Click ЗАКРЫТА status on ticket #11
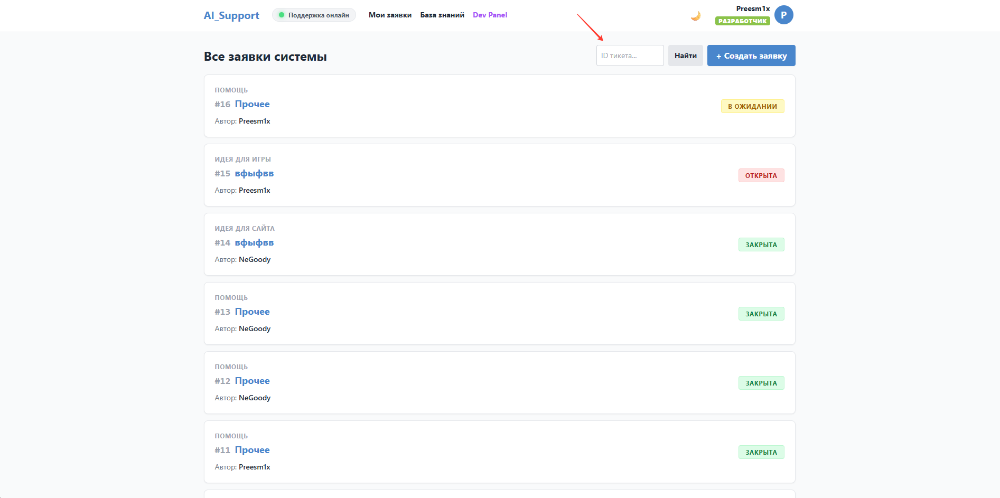Screen dimensions: 1000x498 click(x=761, y=452)
